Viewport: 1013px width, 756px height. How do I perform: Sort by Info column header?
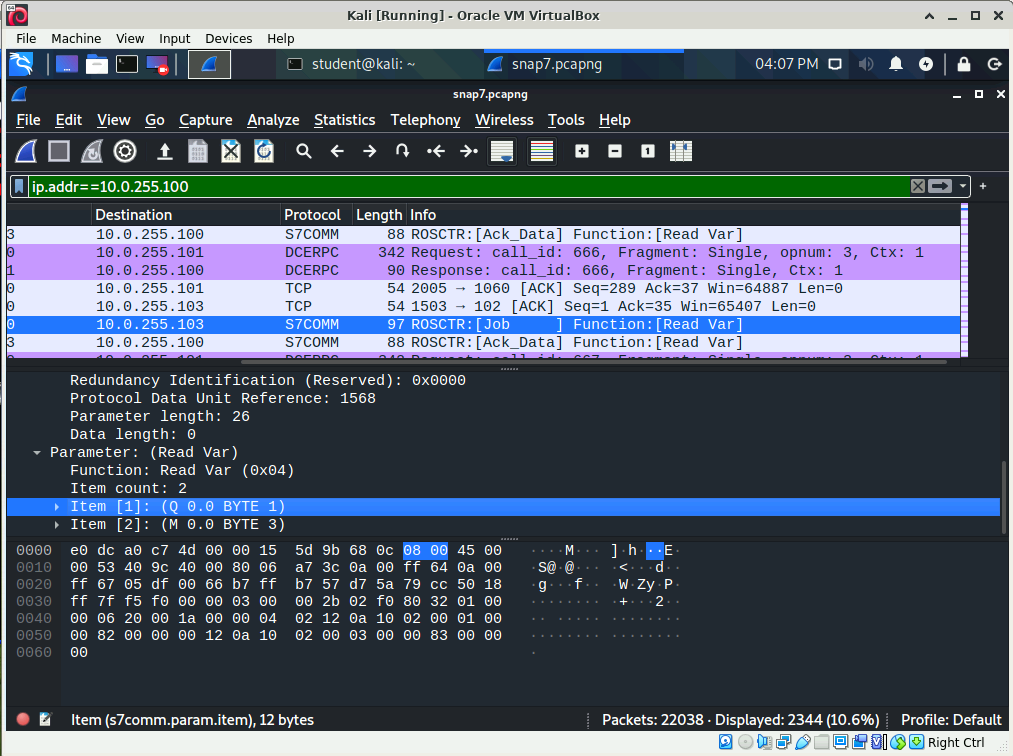684,215
